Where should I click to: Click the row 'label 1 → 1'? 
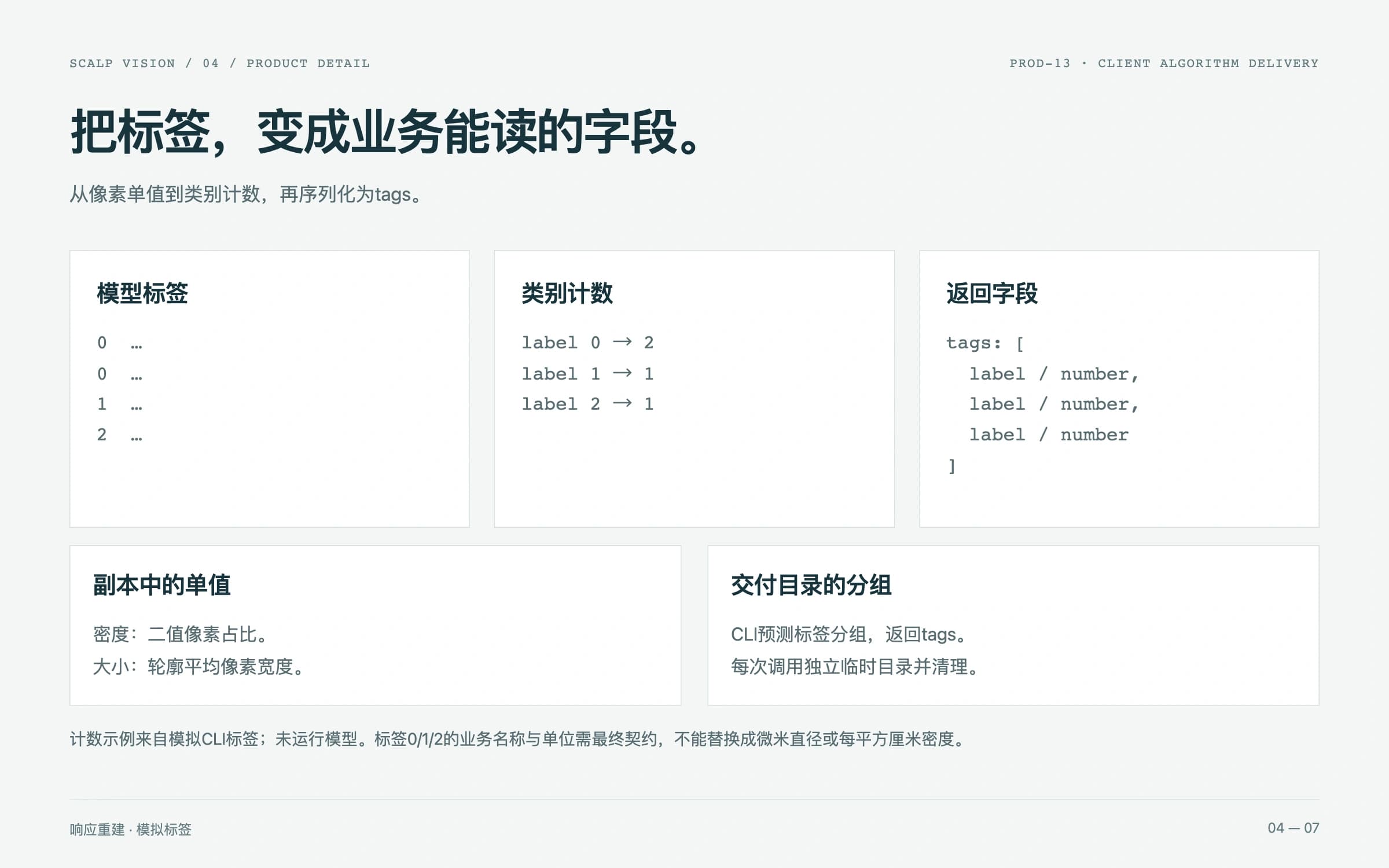pos(587,374)
